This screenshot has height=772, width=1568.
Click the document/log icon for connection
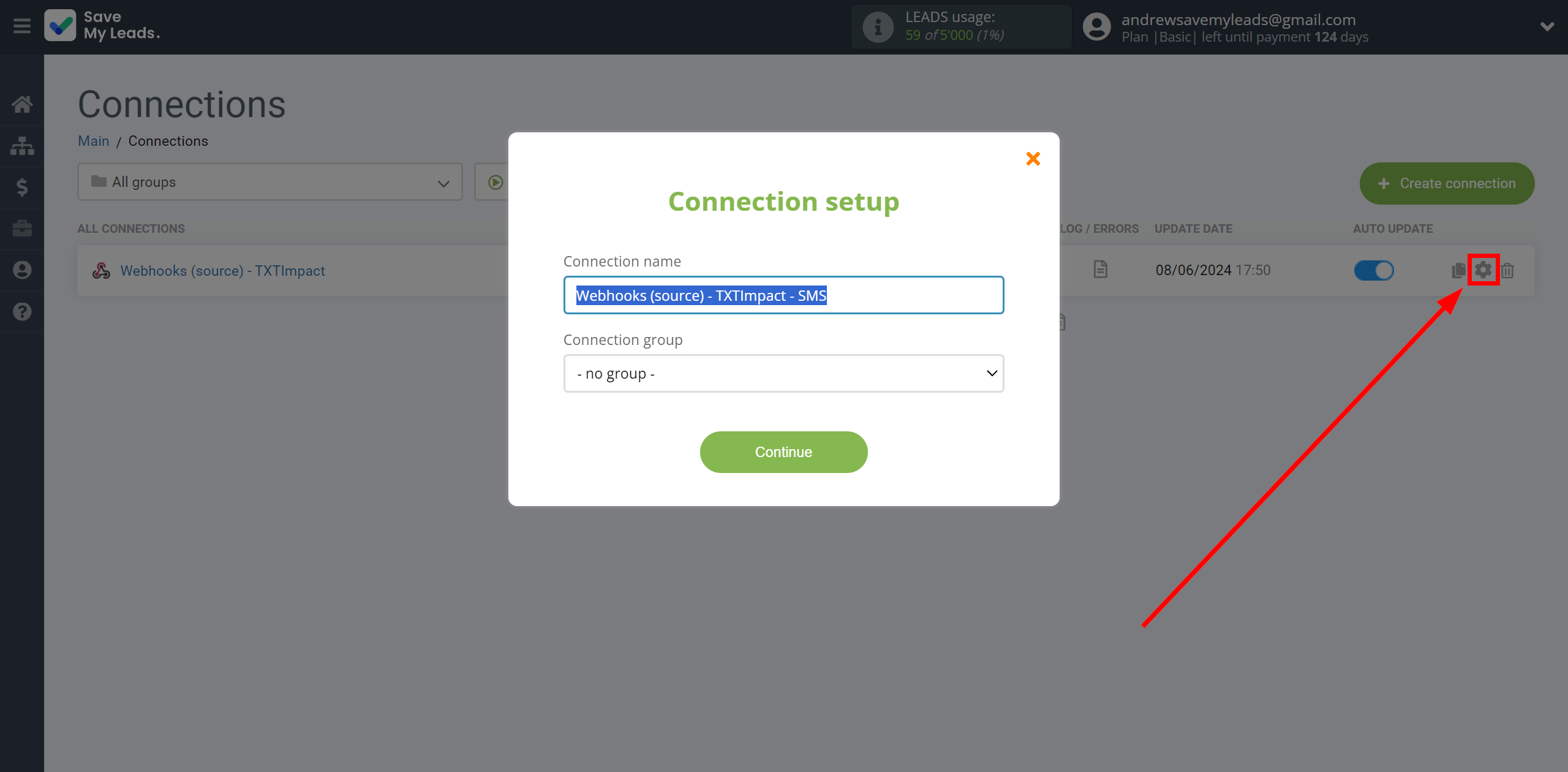(x=1100, y=270)
